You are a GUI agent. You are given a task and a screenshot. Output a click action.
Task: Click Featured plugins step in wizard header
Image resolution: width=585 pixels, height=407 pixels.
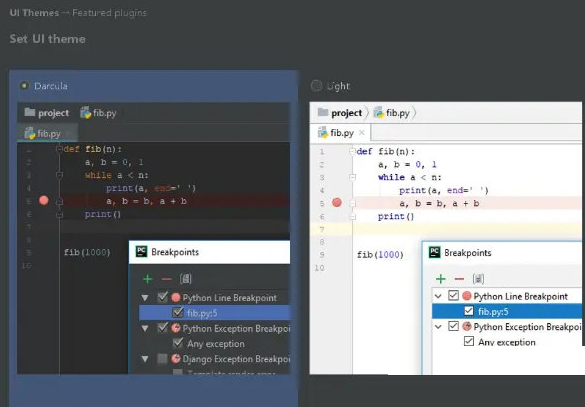pos(109,13)
